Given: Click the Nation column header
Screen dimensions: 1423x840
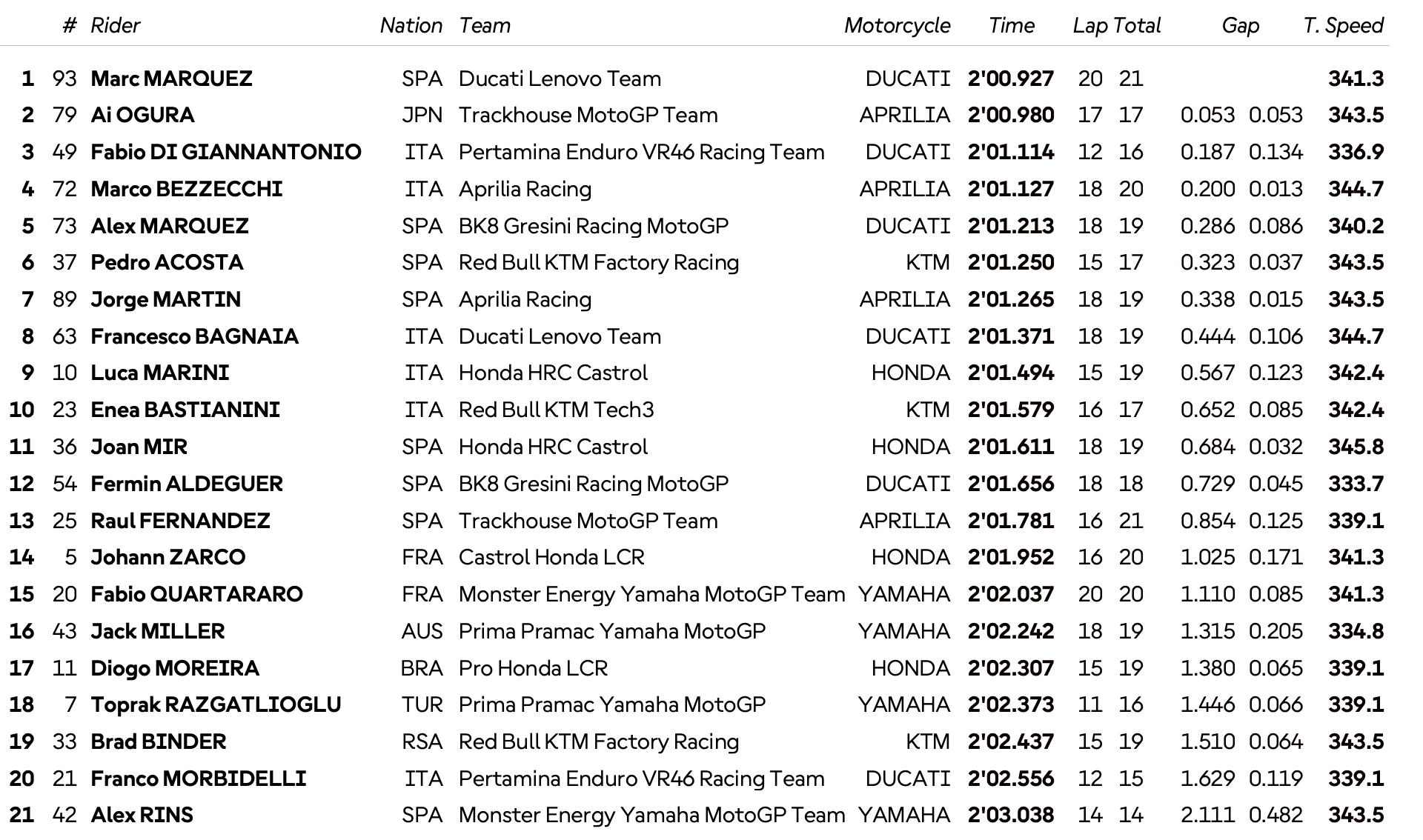Looking at the screenshot, I should pos(411,26).
